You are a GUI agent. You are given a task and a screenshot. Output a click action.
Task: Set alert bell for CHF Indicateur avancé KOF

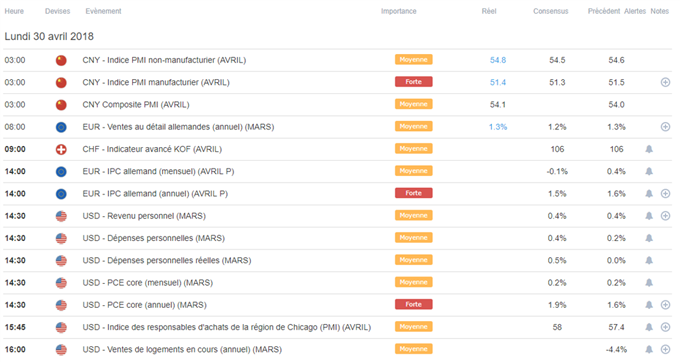click(x=649, y=149)
